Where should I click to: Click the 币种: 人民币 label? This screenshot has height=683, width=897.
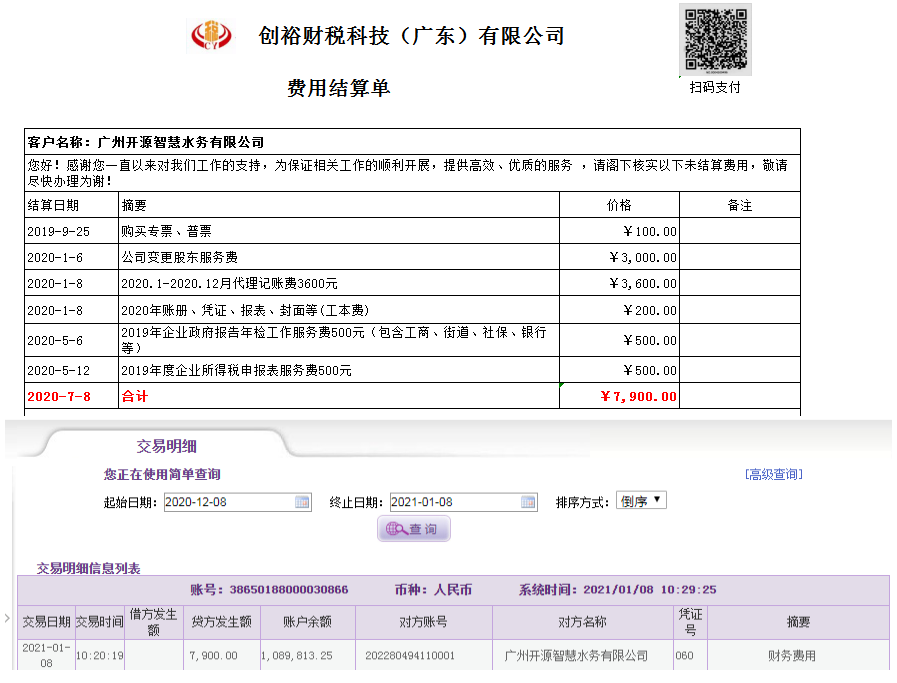[433, 590]
